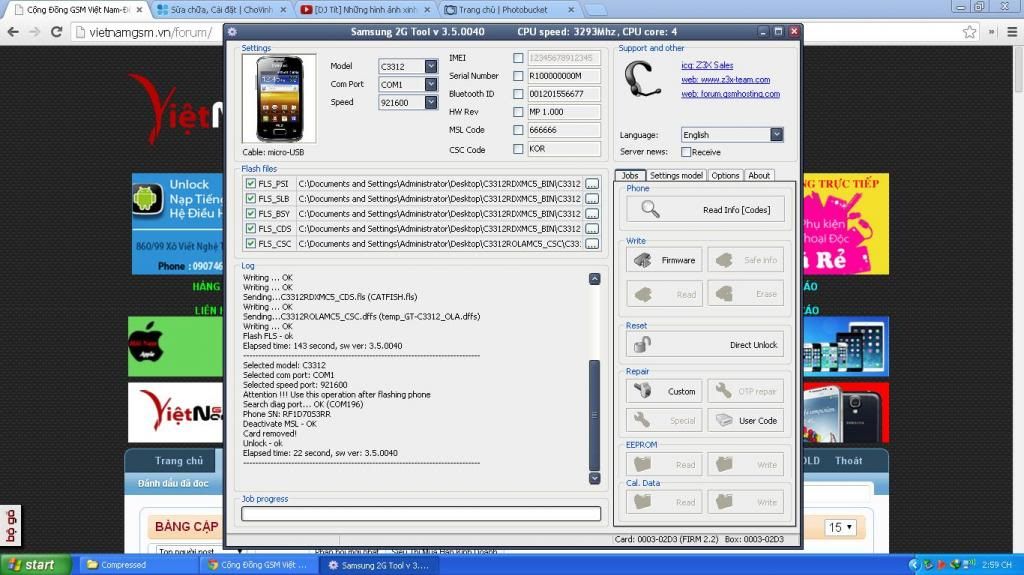Click the Samsung 2G Tool gear icon
The image size is (1024, 575).
coord(232,31)
